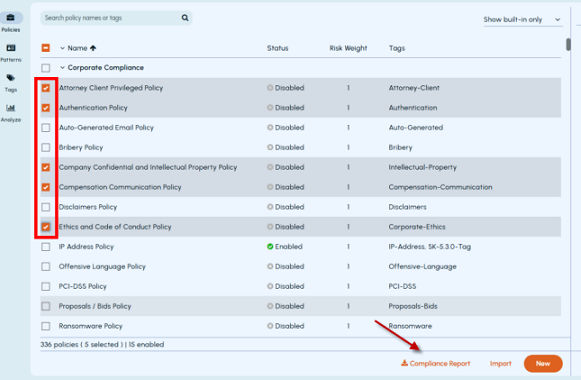Sort by the Risk Weight column header
Image resolution: width=581 pixels, height=380 pixels.
(x=348, y=48)
